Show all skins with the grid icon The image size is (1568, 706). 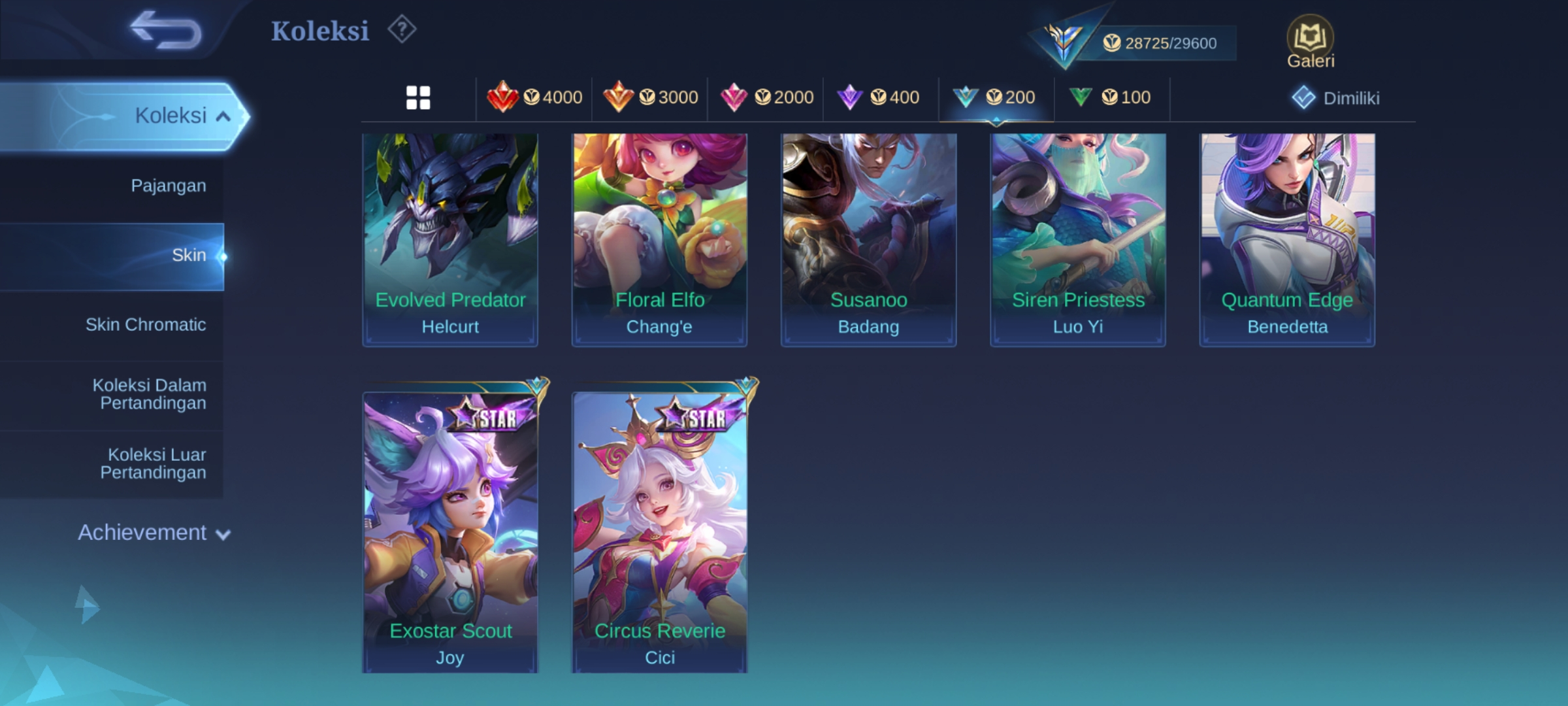pos(418,98)
